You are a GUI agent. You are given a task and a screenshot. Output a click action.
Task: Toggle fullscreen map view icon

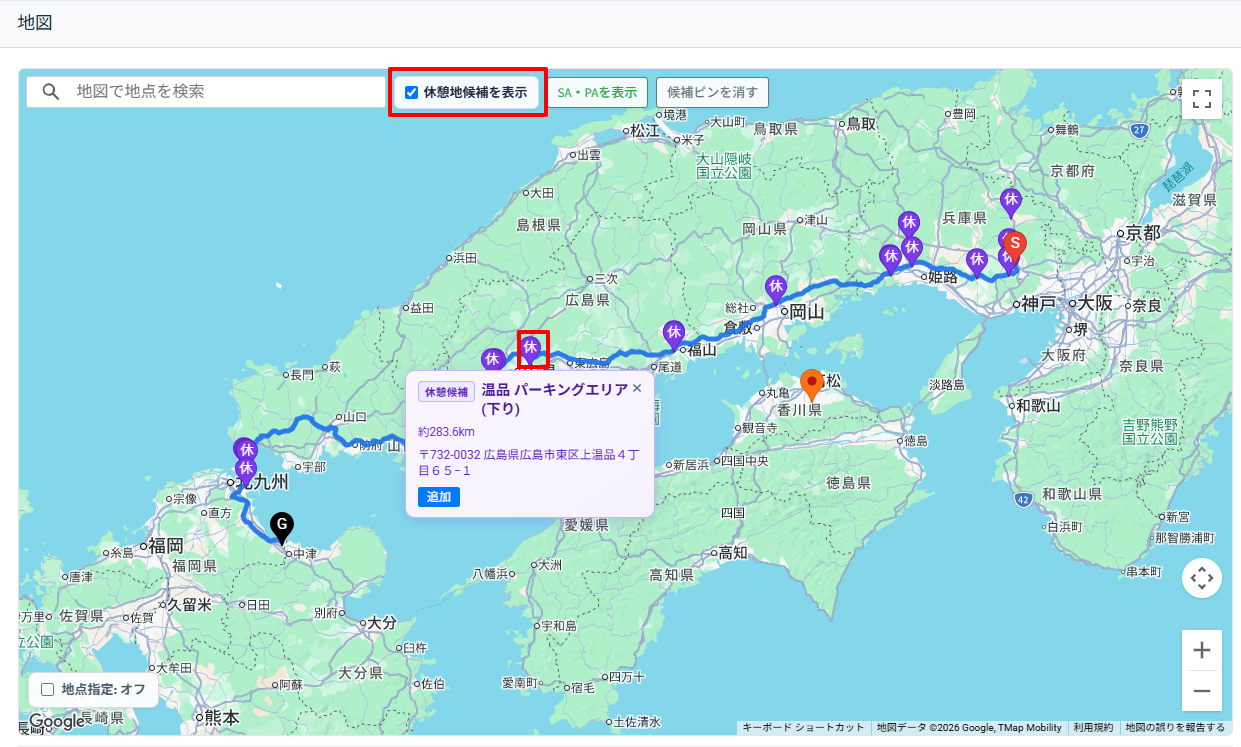click(x=1202, y=99)
